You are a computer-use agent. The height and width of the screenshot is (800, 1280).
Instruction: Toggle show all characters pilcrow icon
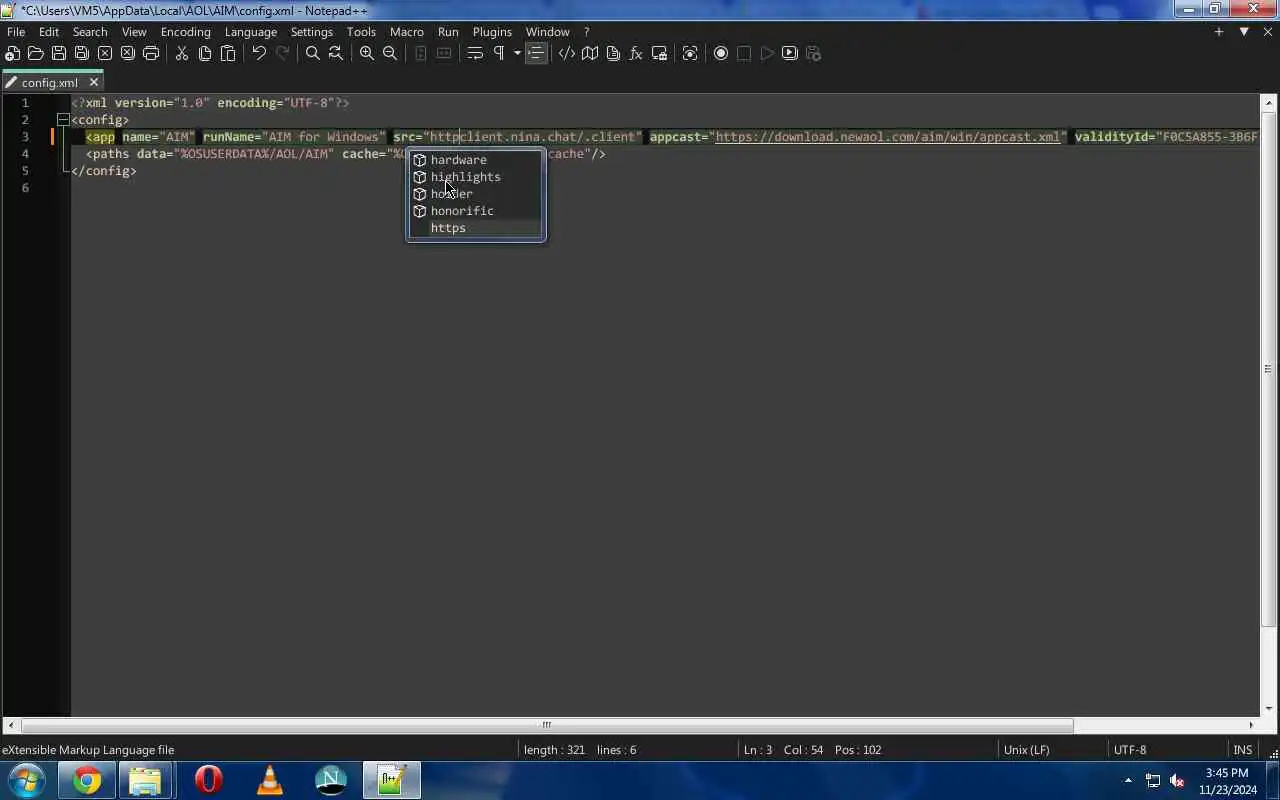[x=498, y=53]
